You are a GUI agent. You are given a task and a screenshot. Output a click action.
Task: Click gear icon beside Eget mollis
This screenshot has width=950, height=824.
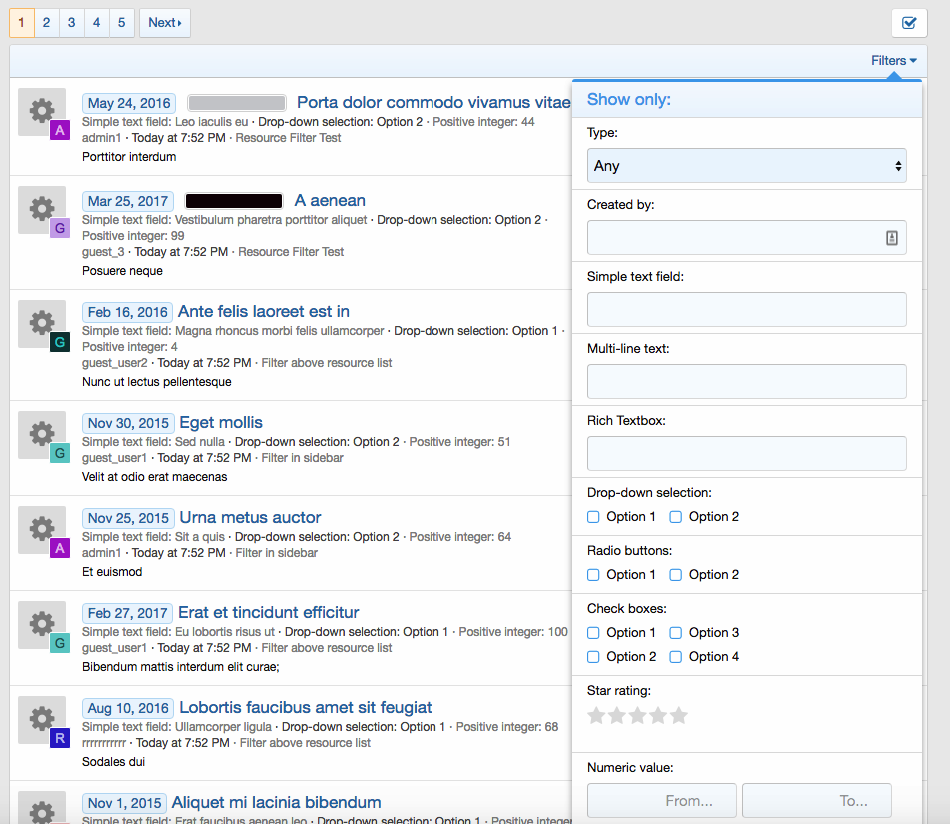click(42, 433)
